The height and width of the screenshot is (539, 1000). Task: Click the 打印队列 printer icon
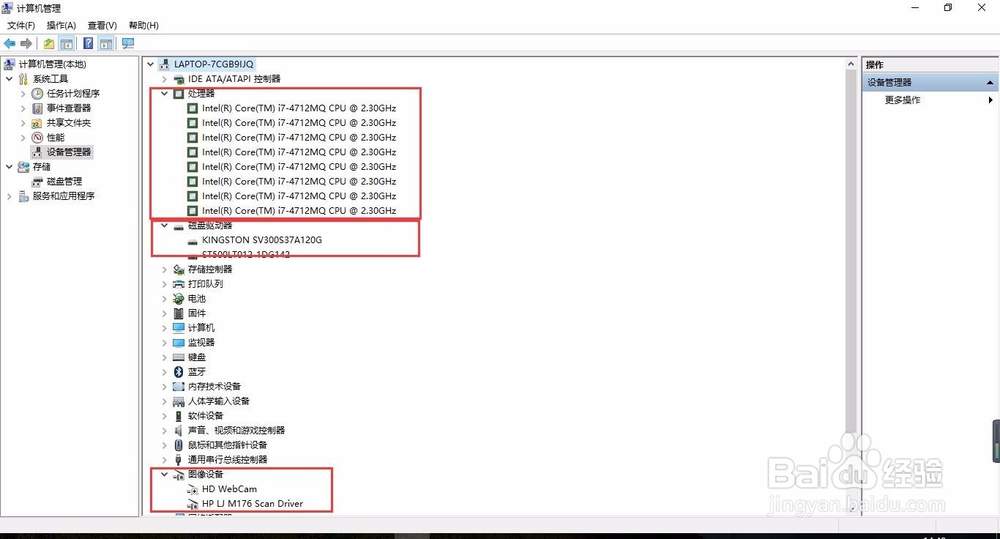(179, 284)
